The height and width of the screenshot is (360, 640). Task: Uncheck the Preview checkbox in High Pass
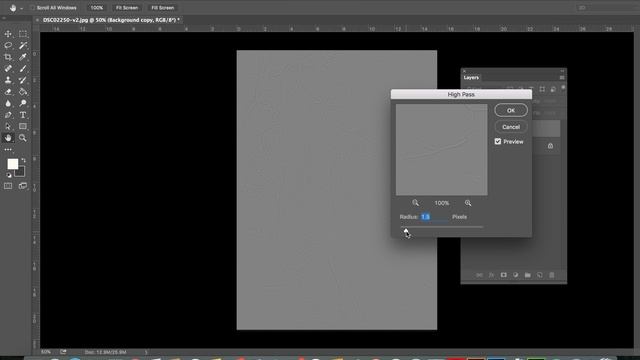click(x=498, y=141)
